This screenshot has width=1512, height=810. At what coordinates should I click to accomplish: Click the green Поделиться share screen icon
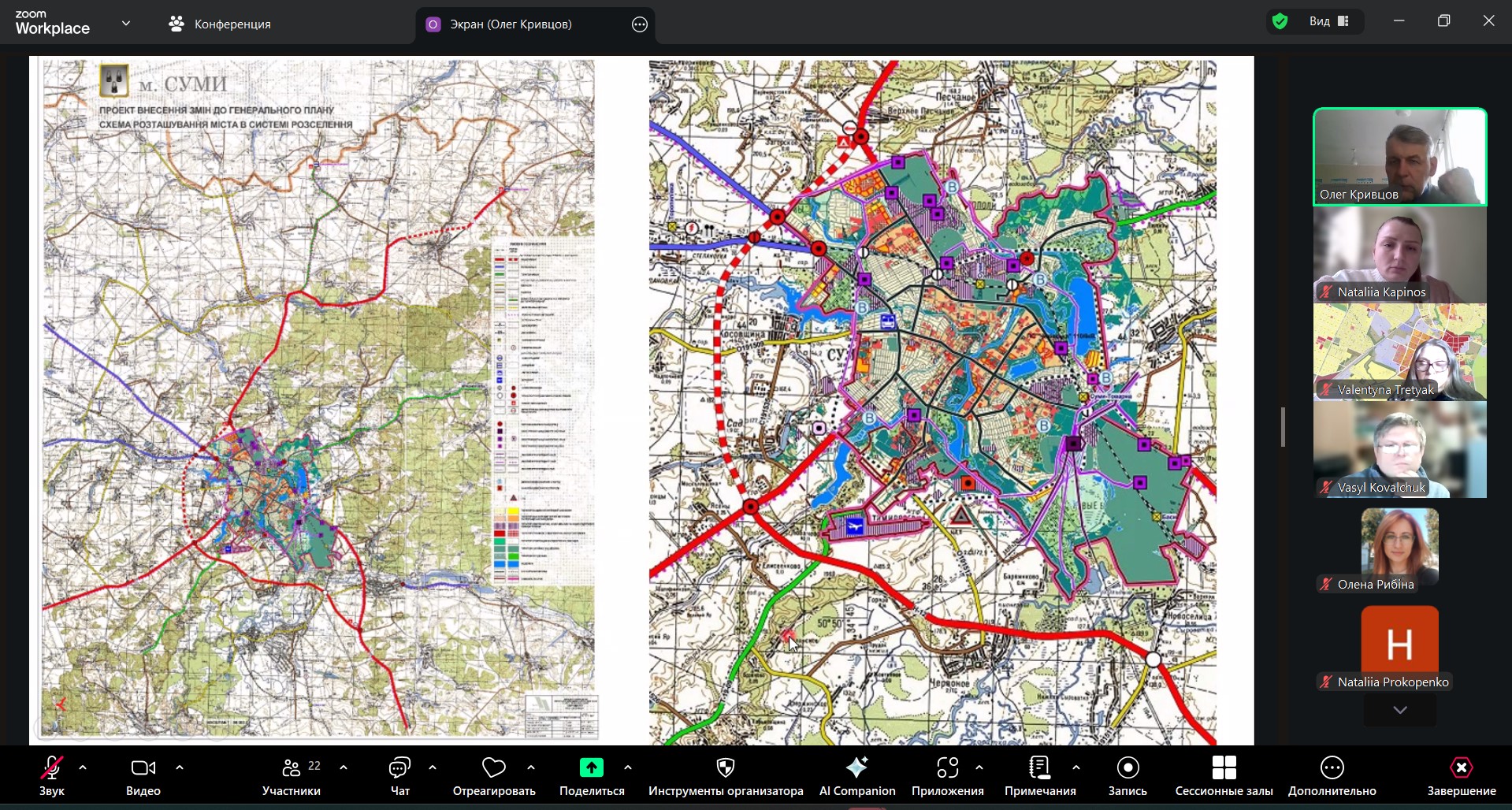(591, 768)
